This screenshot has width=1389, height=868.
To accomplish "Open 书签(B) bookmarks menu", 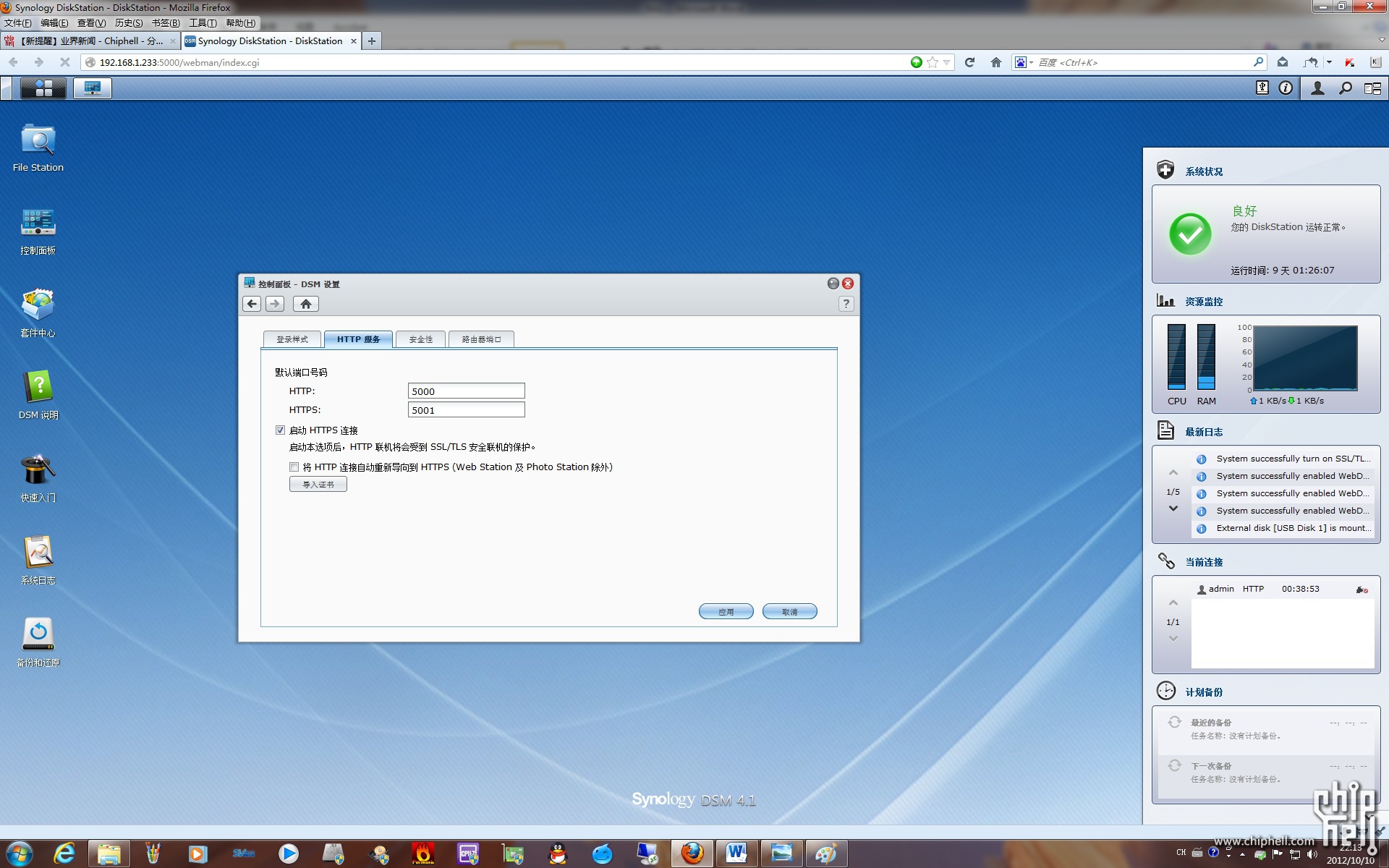I will click(x=166, y=23).
